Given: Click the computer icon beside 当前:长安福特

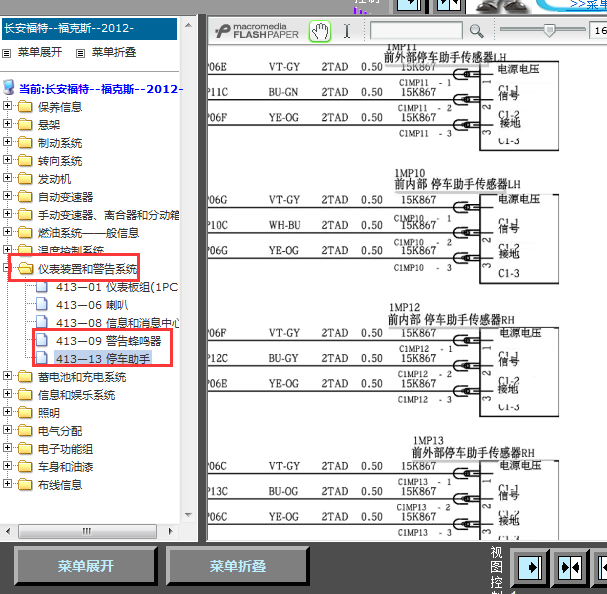Looking at the screenshot, I should click(x=9, y=88).
